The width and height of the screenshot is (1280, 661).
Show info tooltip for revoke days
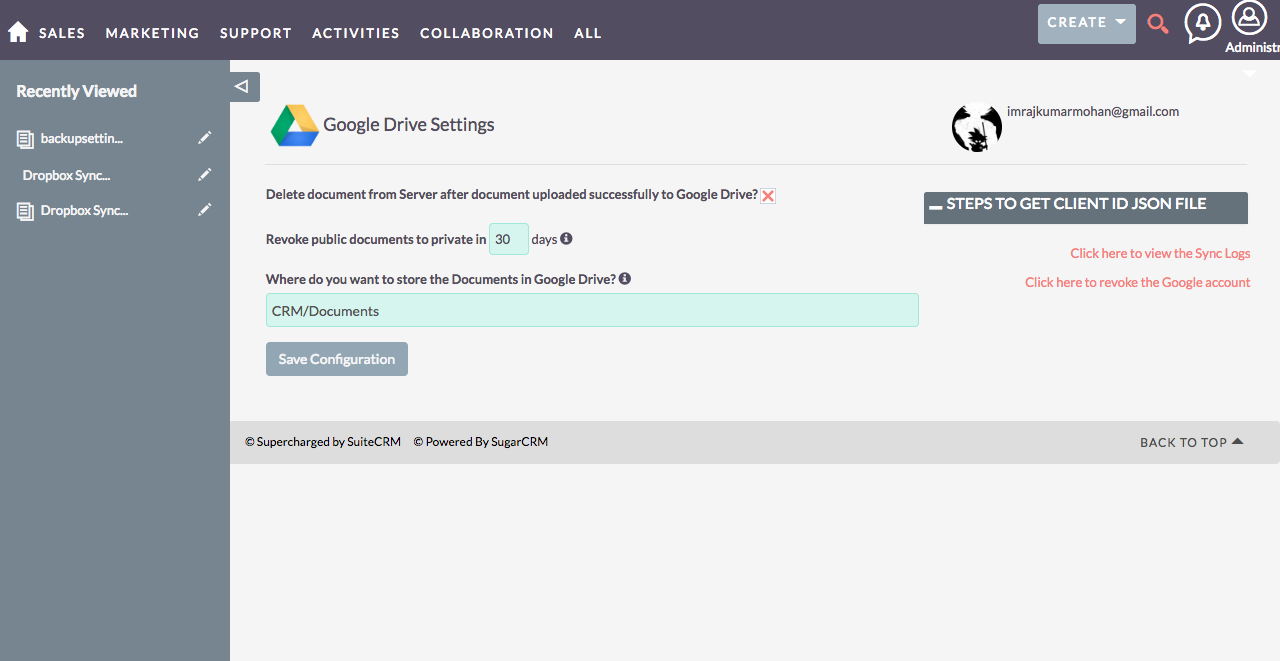pyautogui.click(x=567, y=239)
